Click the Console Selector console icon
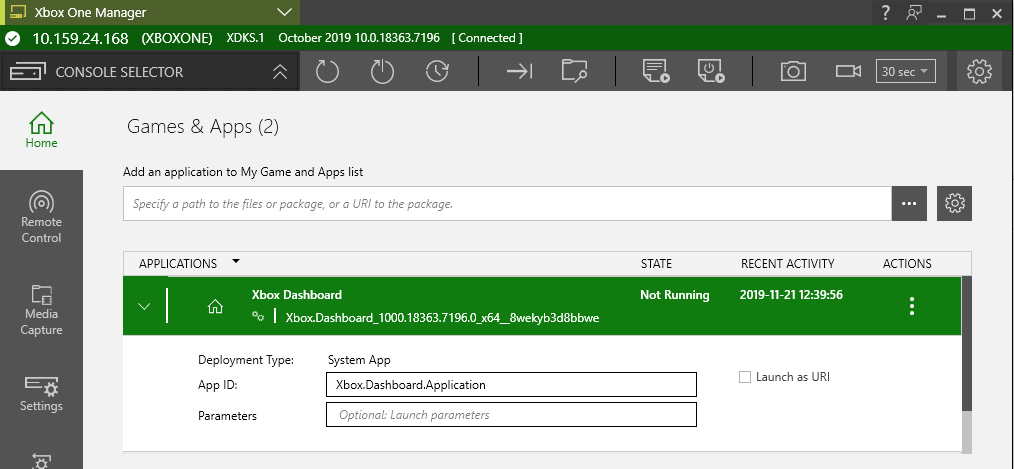The width and height of the screenshot is (1014, 469). pyautogui.click(x=28, y=72)
